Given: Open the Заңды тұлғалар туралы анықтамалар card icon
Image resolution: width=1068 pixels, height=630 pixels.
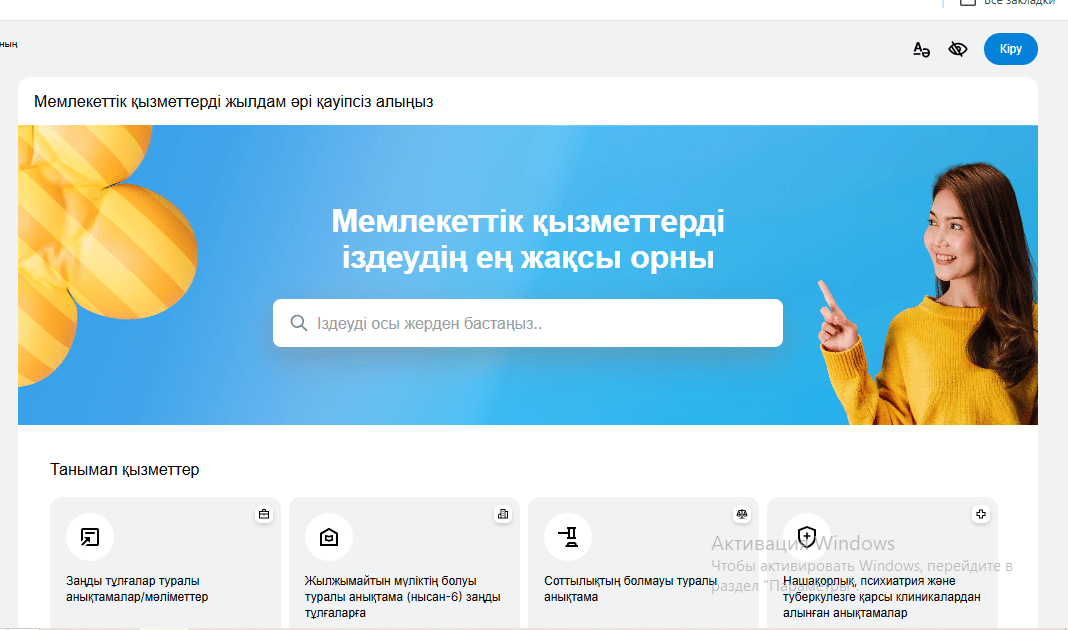Looking at the screenshot, I should tap(90, 537).
